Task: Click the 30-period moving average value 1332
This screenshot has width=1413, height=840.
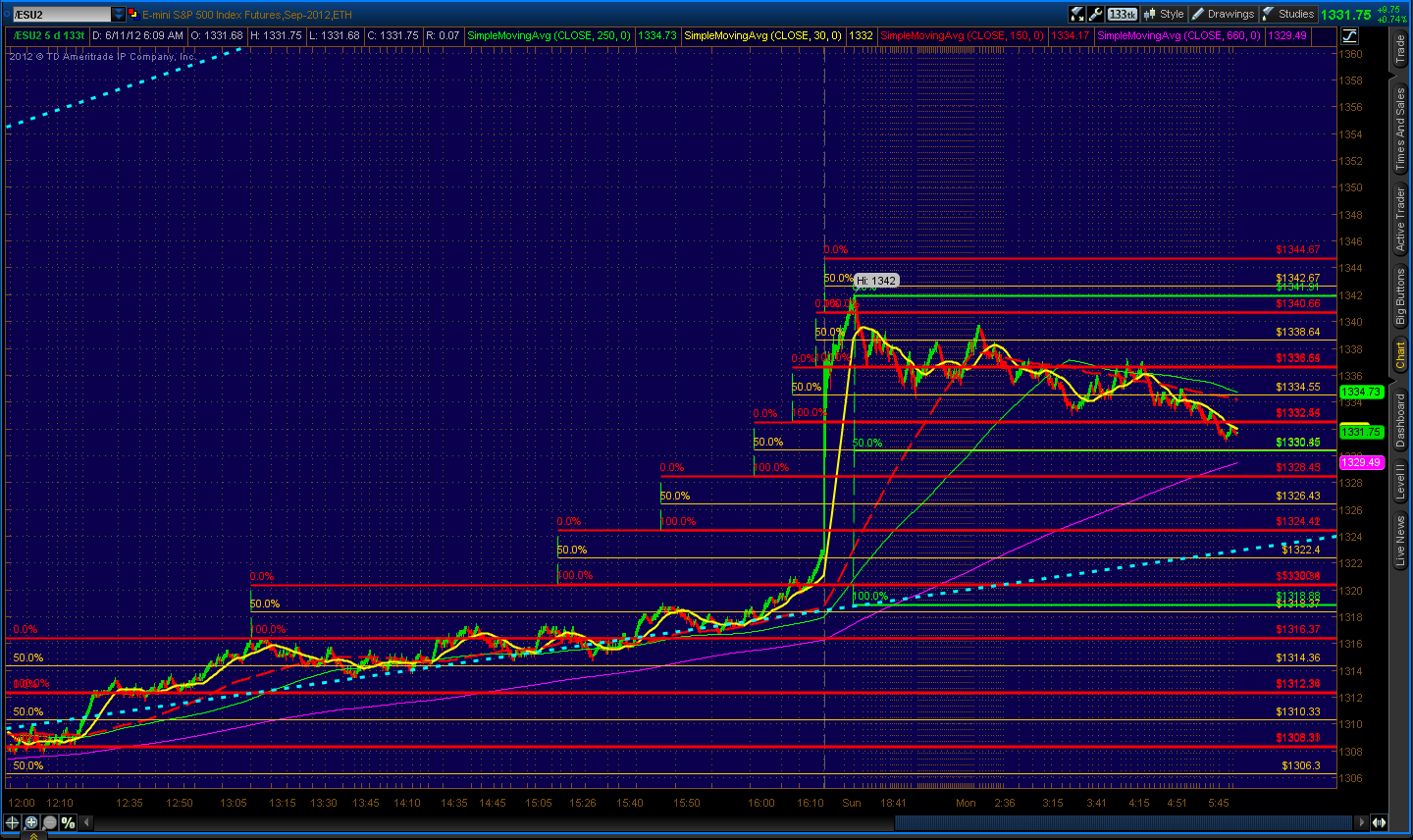Action: coord(861,35)
